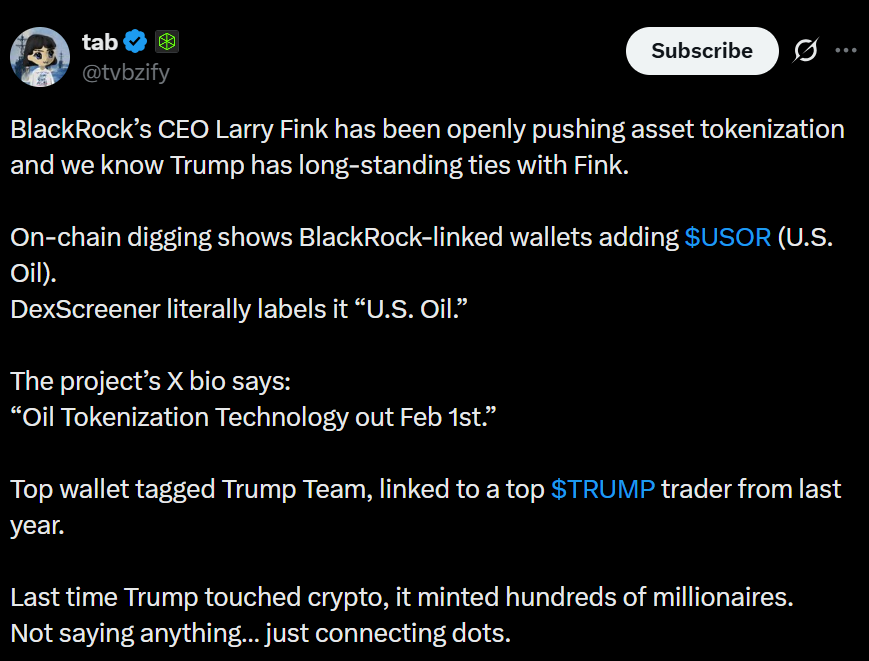Click the blue verified checkmark badge

tap(137, 42)
